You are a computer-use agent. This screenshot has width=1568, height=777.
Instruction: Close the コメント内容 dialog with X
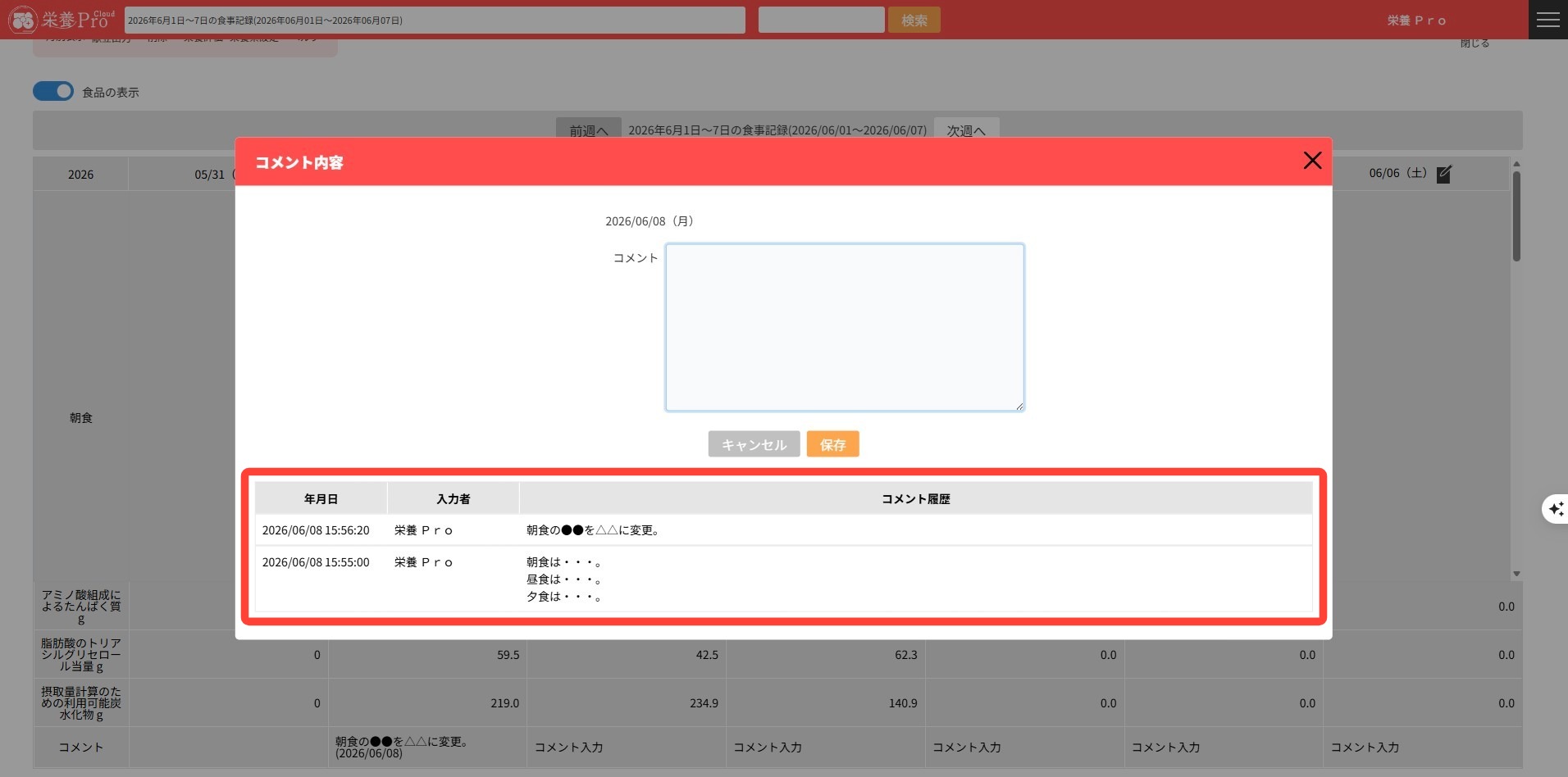pyautogui.click(x=1312, y=161)
